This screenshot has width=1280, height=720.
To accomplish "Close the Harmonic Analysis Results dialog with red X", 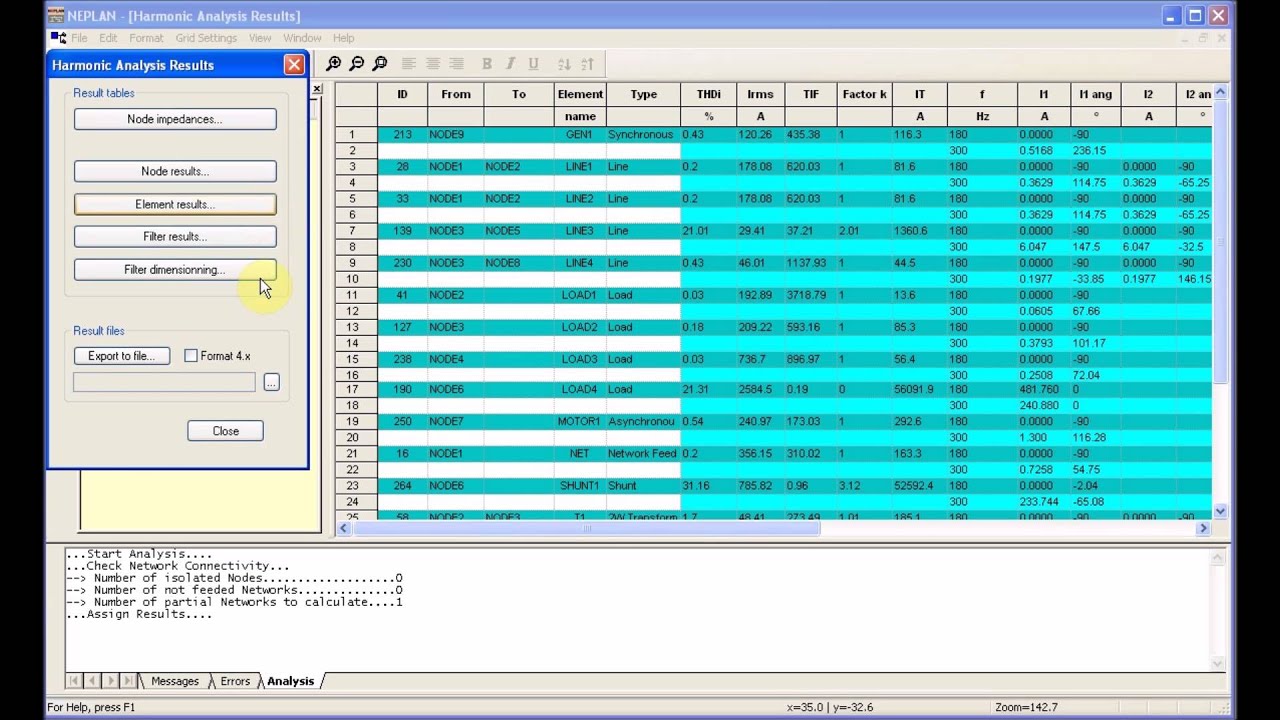I will pyautogui.click(x=294, y=65).
